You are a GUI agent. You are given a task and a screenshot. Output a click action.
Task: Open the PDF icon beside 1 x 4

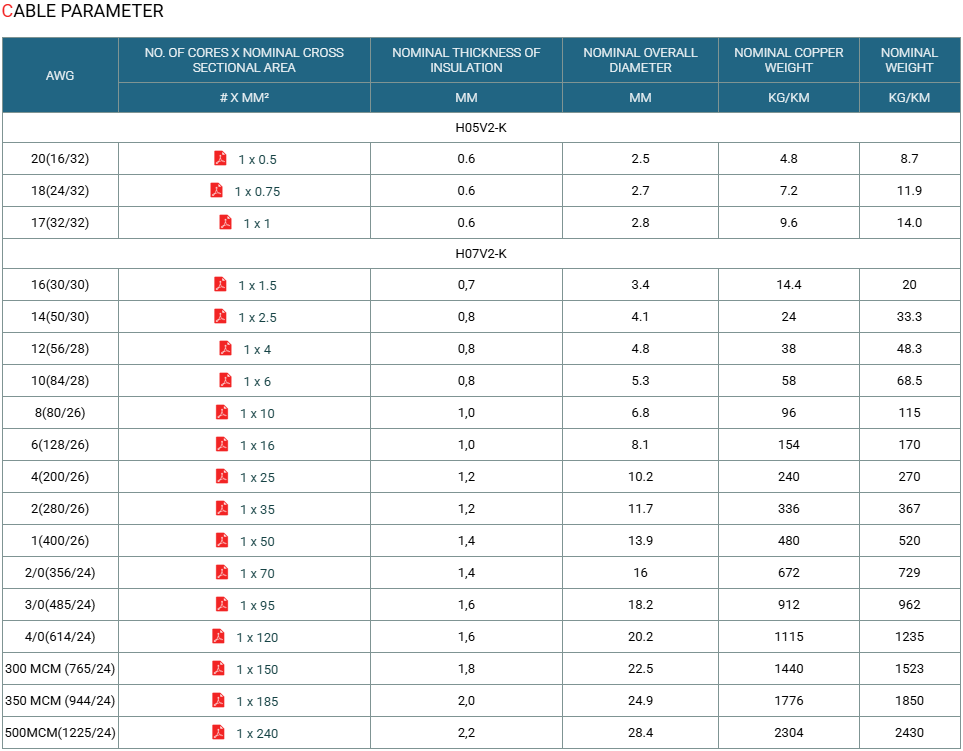coord(225,348)
